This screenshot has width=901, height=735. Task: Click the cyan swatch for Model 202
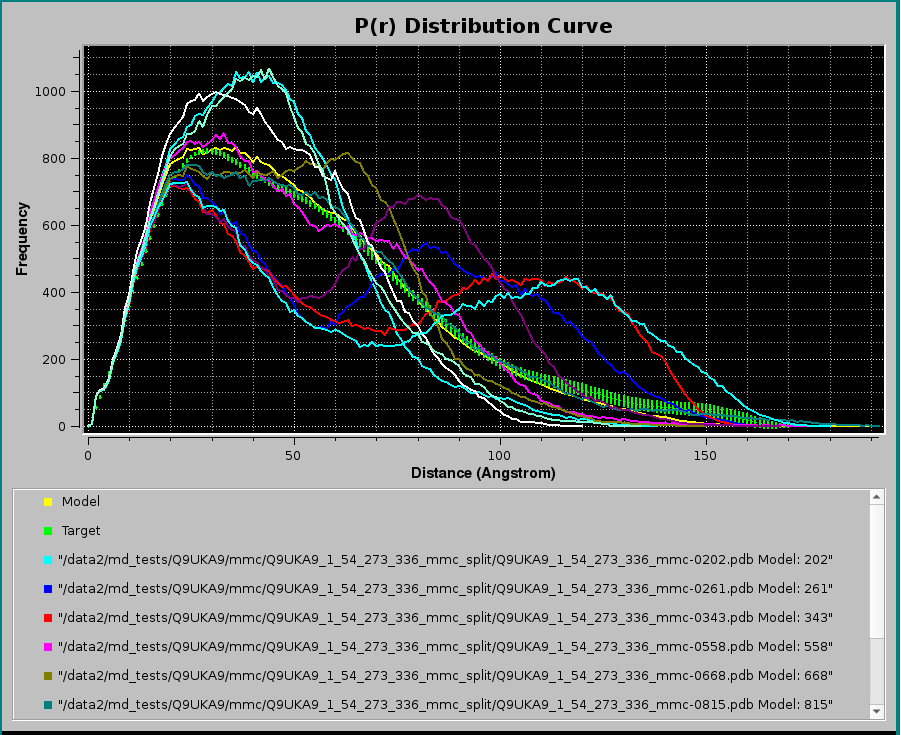(47, 560)
